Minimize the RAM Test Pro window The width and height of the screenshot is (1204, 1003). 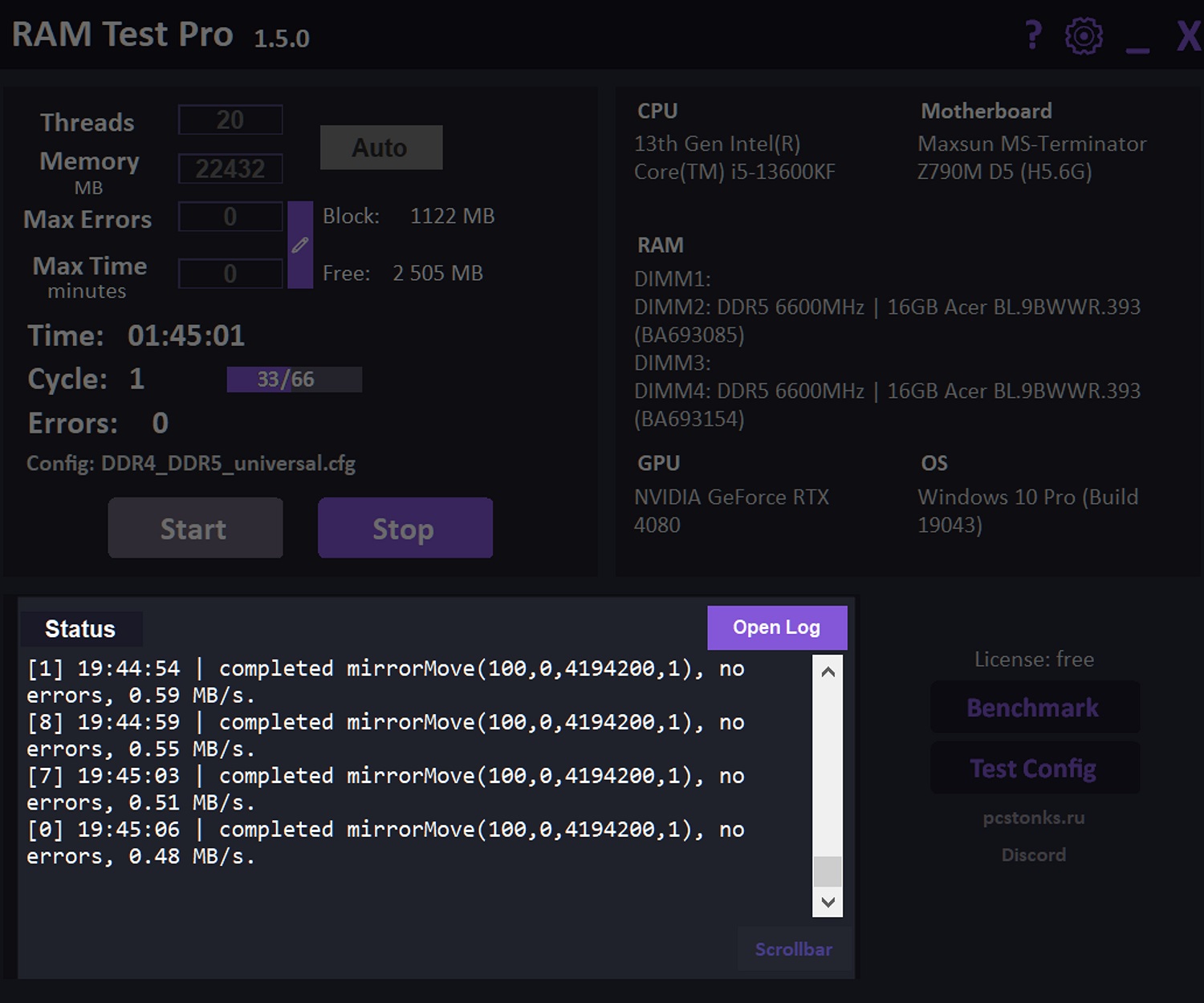pyautogui.click(x=1137, y=40)
